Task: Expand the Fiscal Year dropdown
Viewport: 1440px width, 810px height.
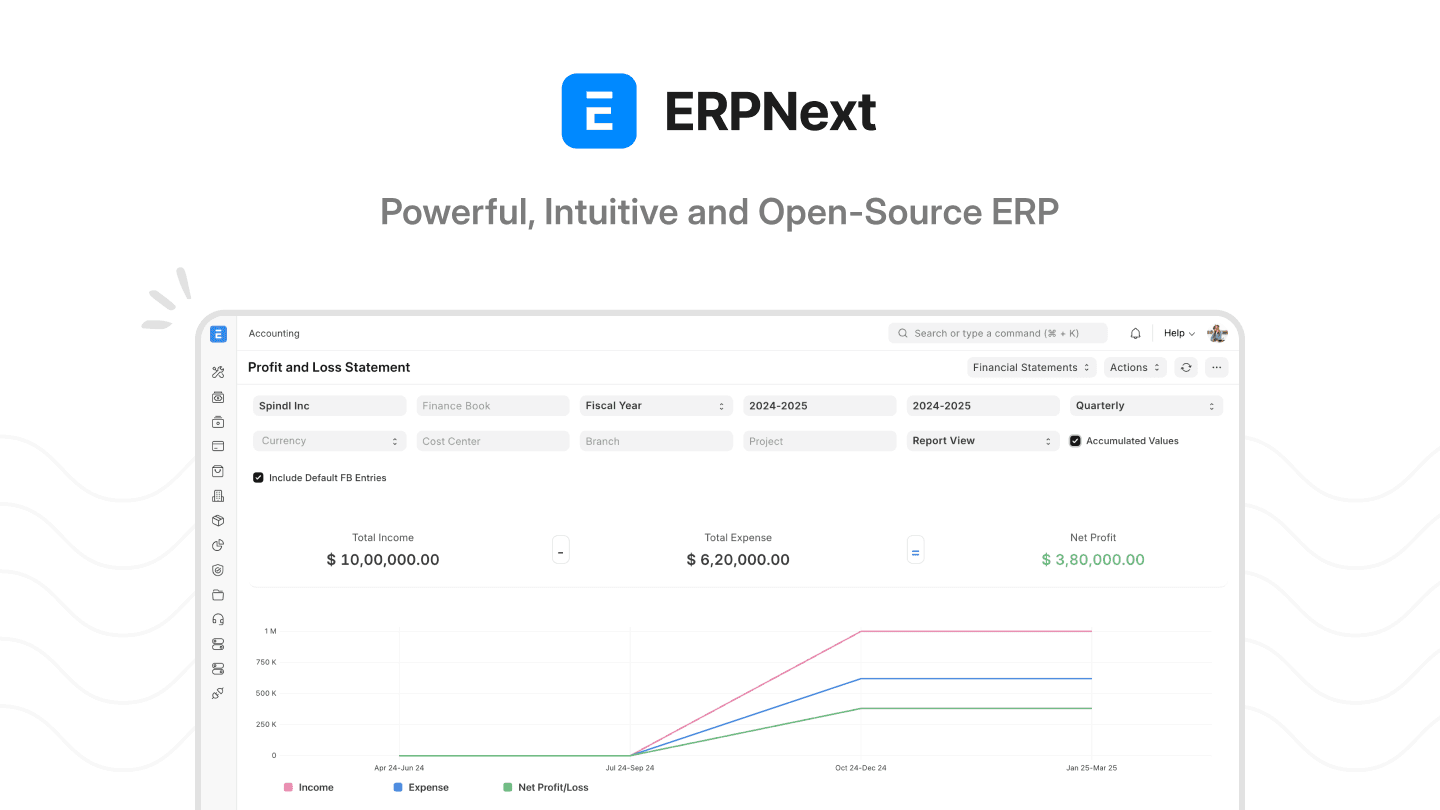Action: click(x=655, y=405)
